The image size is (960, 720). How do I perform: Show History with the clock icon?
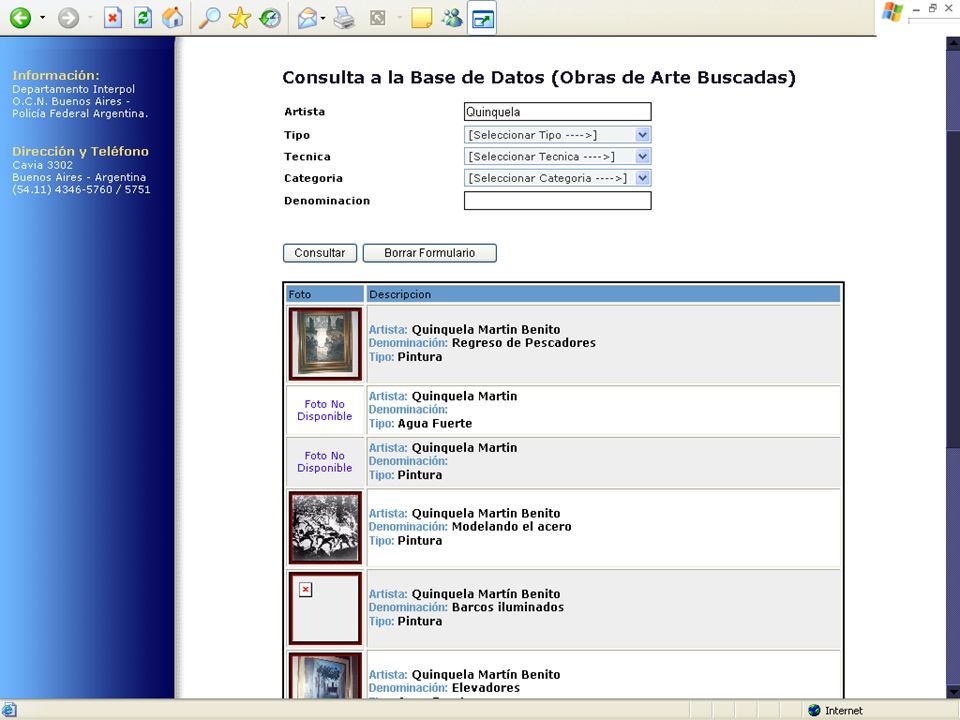click(x=270, y=18)
